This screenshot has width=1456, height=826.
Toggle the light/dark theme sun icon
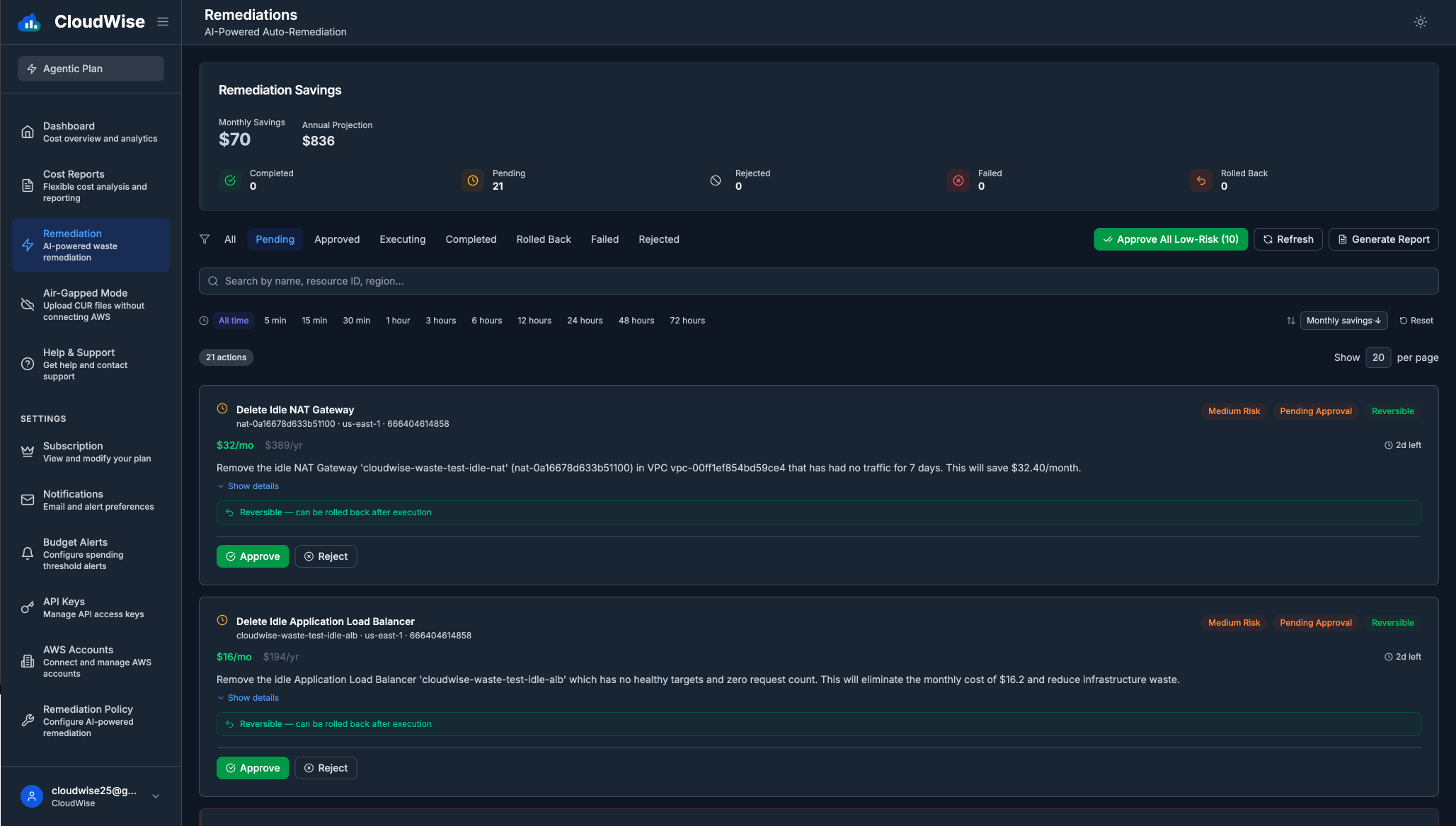point(1420,22)
